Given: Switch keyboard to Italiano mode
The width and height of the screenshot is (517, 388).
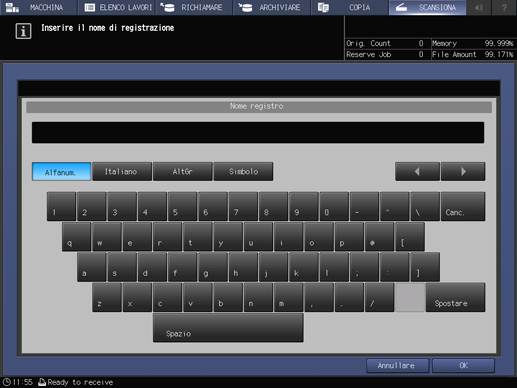Looking at the screenshot, I should point(122,172).
